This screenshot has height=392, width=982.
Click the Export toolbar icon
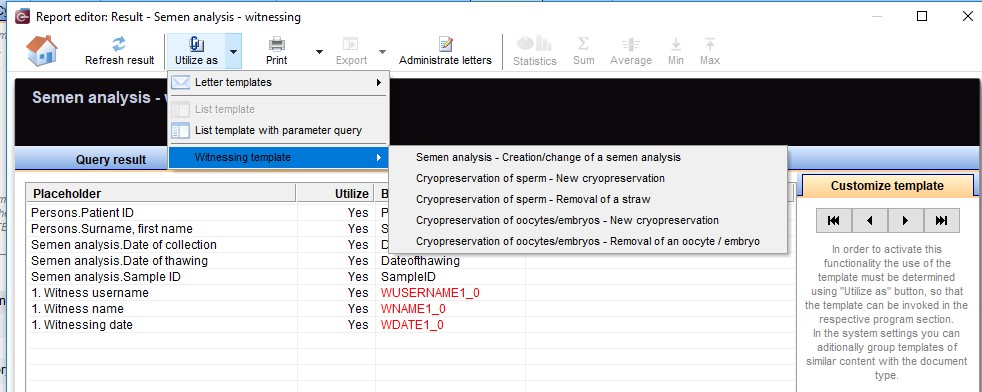351,51
